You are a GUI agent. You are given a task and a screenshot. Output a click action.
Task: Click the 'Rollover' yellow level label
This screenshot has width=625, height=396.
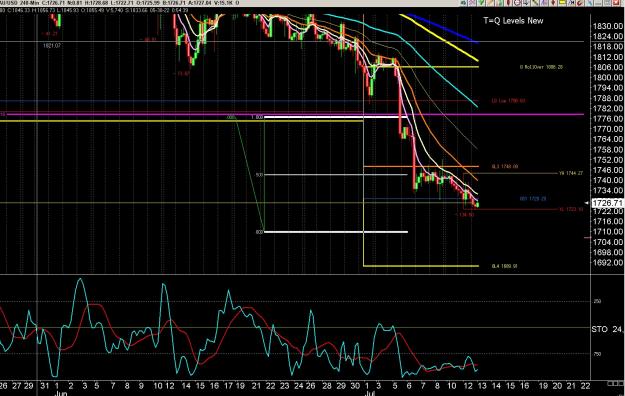click(x=541, y=67)
